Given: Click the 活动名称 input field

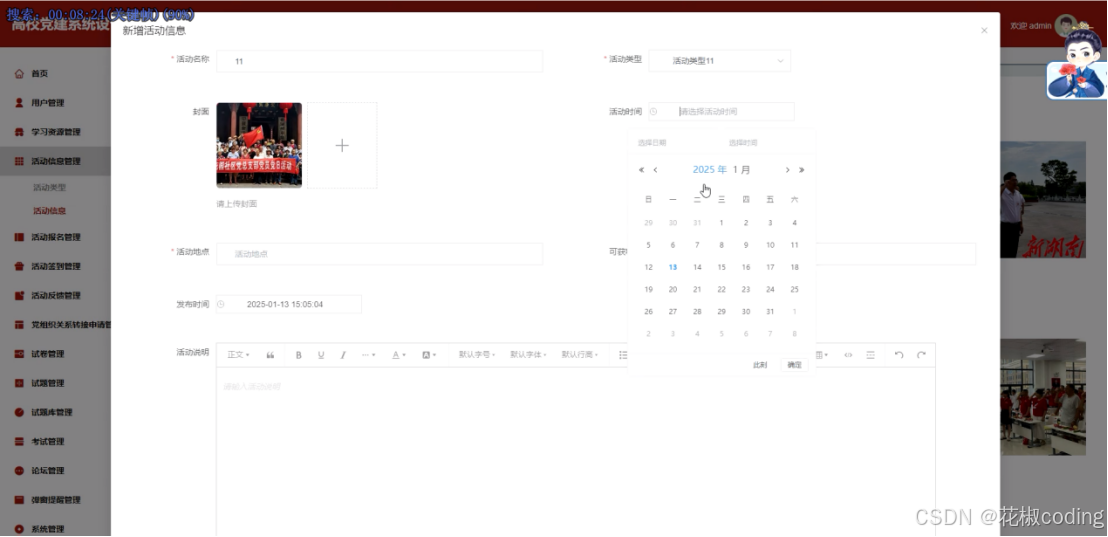Looking at the screenshot, I should (x=379, y=61).
